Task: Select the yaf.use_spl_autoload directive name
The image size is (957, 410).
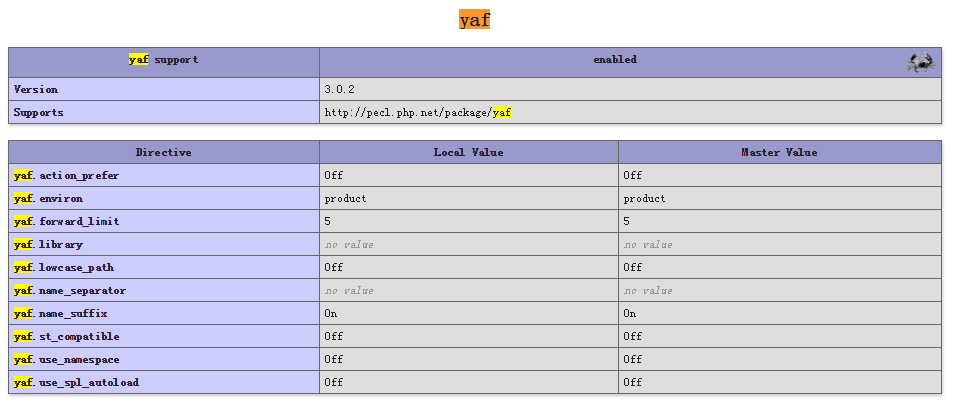Action: coord(76,383)
